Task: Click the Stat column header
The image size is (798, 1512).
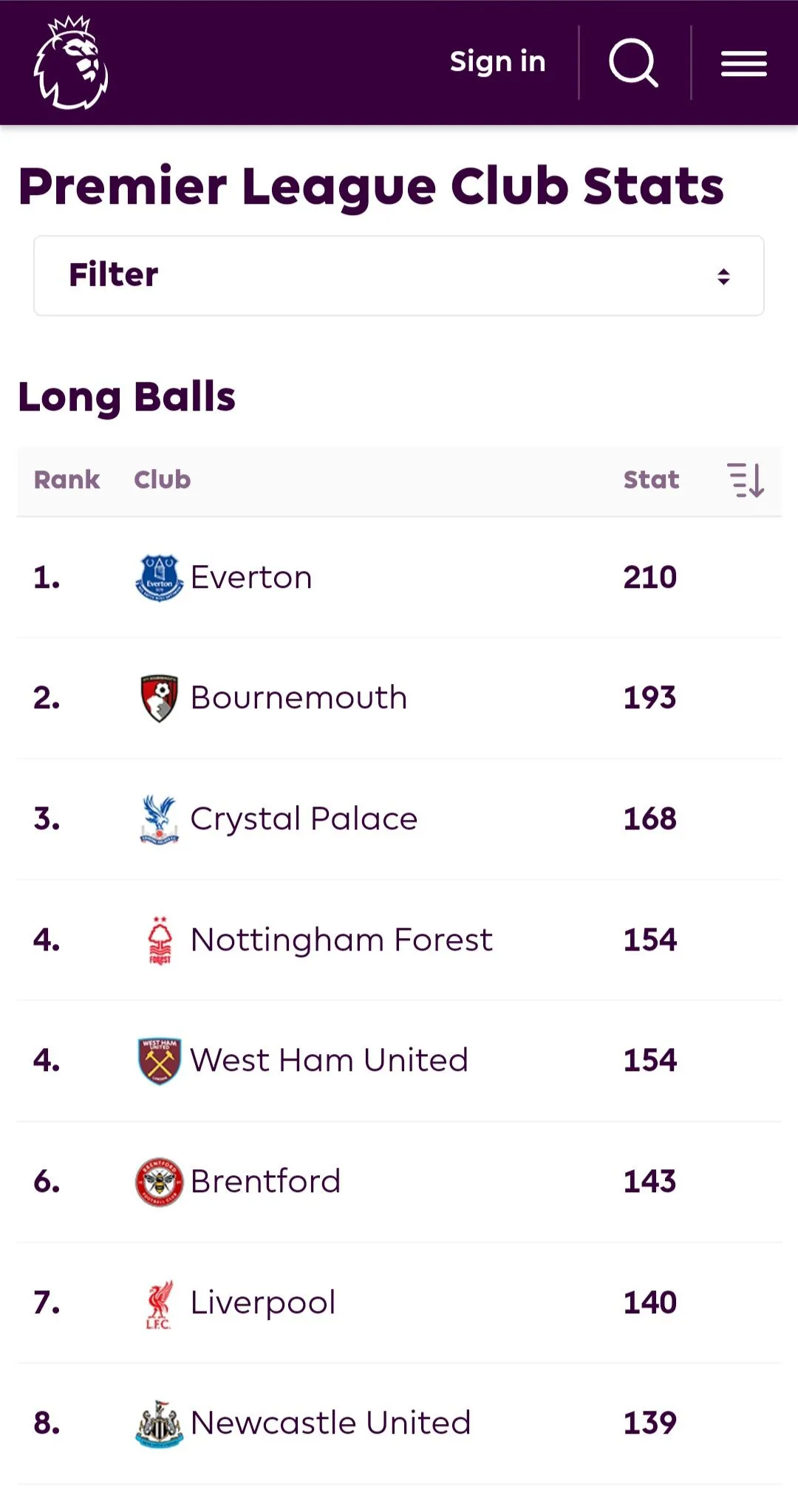Action: 651,480
